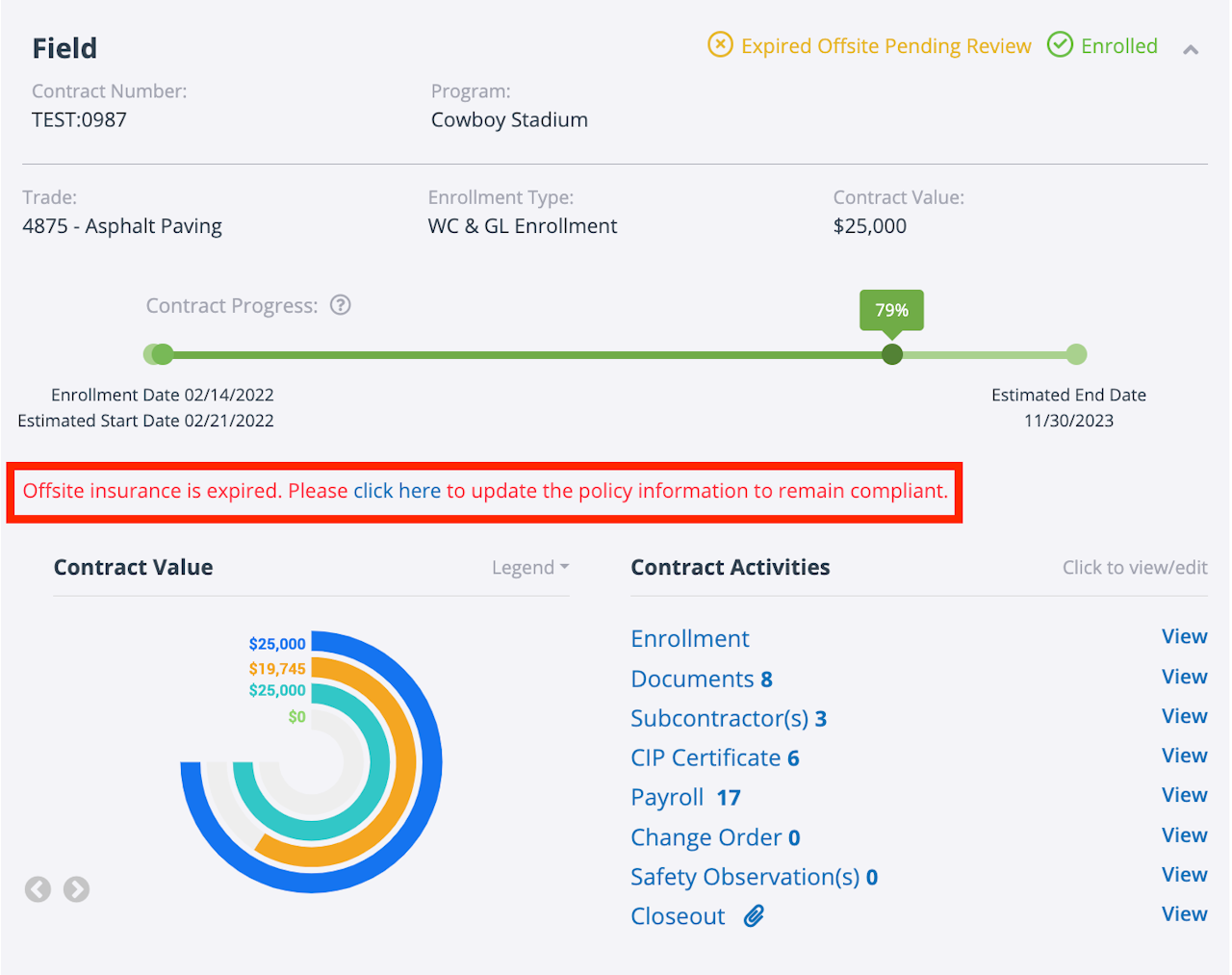Collapse the Field contract card chevron
Image resolution: width=1232 pixels, height=975 pixels.
tap(1191, 49)
